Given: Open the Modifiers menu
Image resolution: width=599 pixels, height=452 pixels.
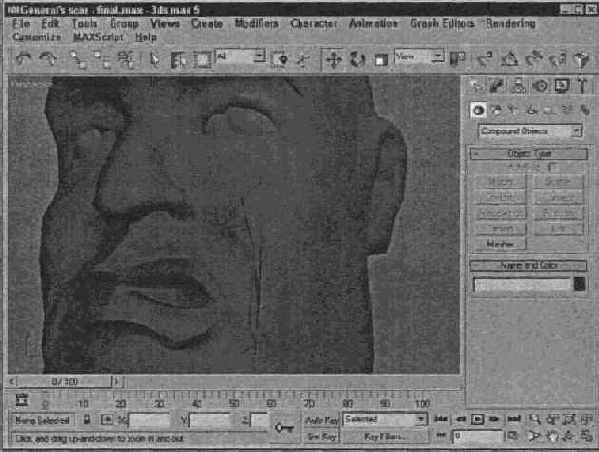Looking at the screenshot, I should coord(256,24).
